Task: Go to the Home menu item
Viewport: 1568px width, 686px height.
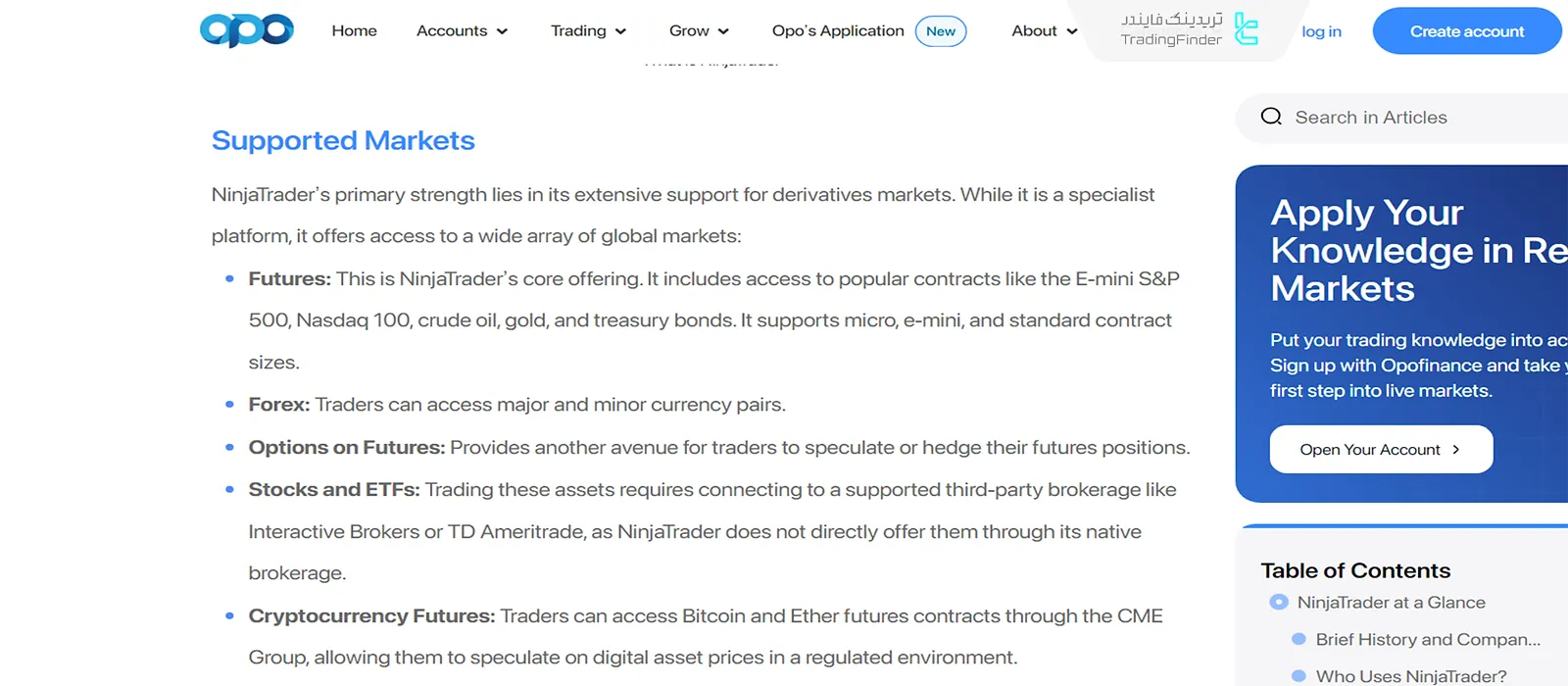Action: (354, 31)
